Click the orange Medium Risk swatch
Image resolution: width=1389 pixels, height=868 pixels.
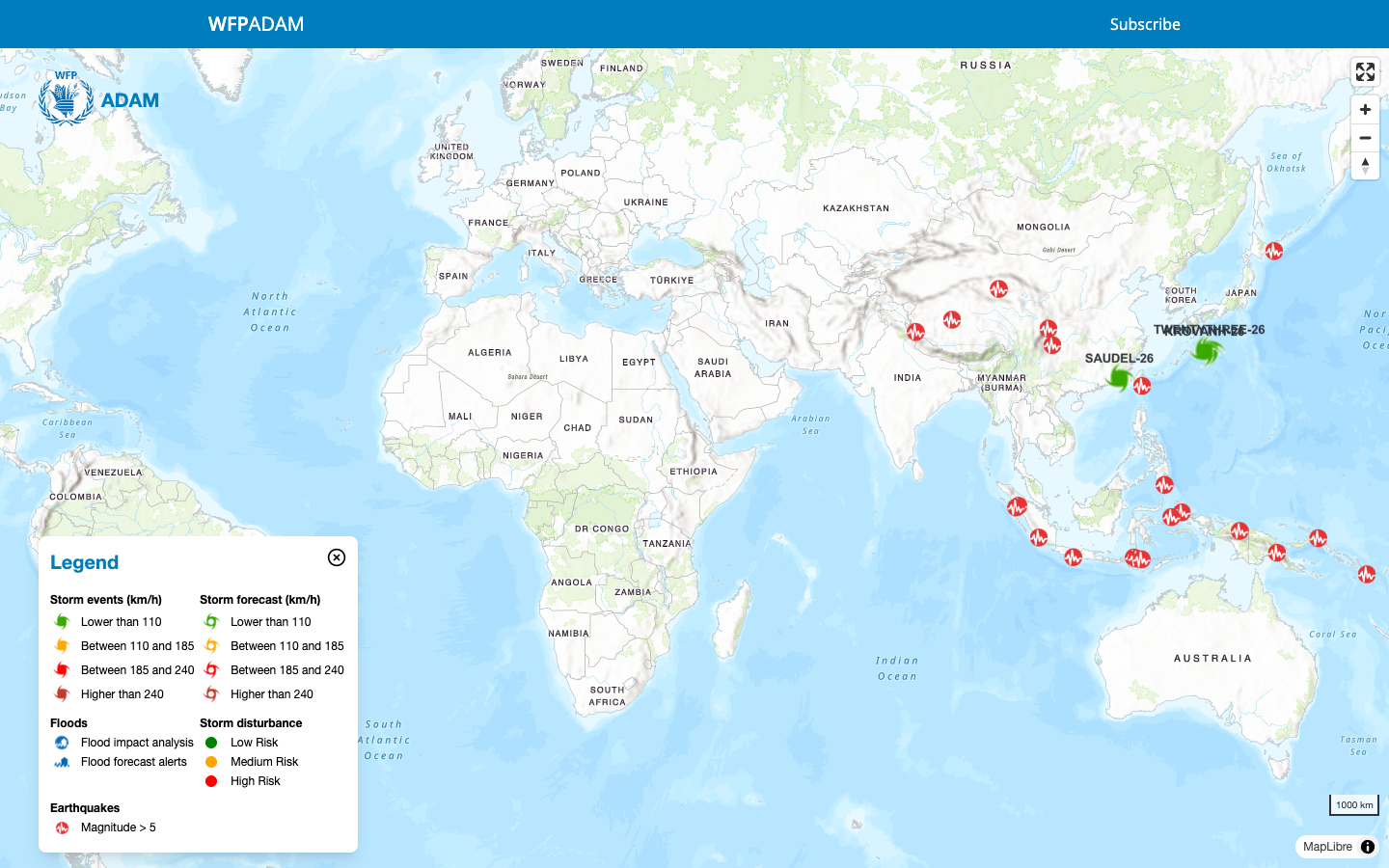211,762
